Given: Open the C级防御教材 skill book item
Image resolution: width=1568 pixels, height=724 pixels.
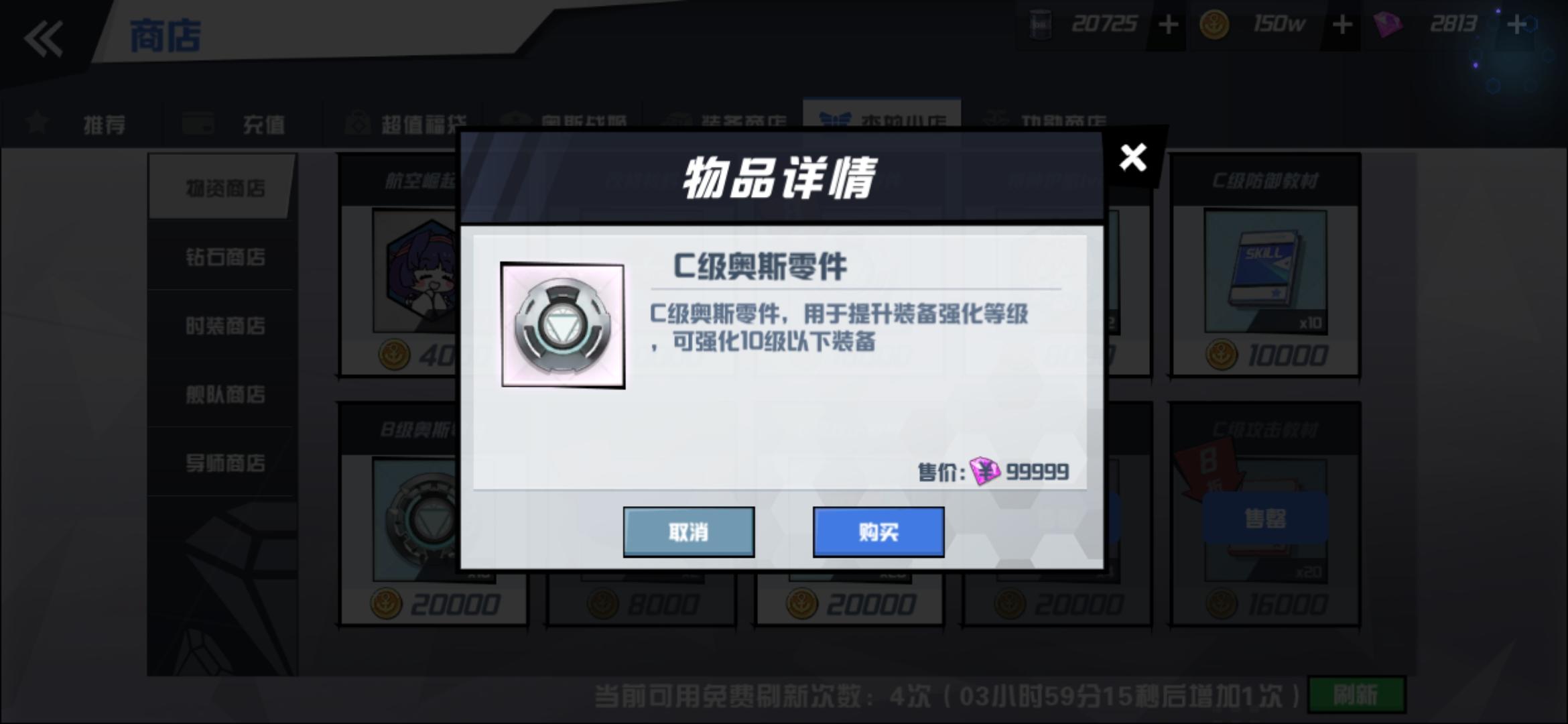Looking at the screenshot, I should tap(1265, 267).
